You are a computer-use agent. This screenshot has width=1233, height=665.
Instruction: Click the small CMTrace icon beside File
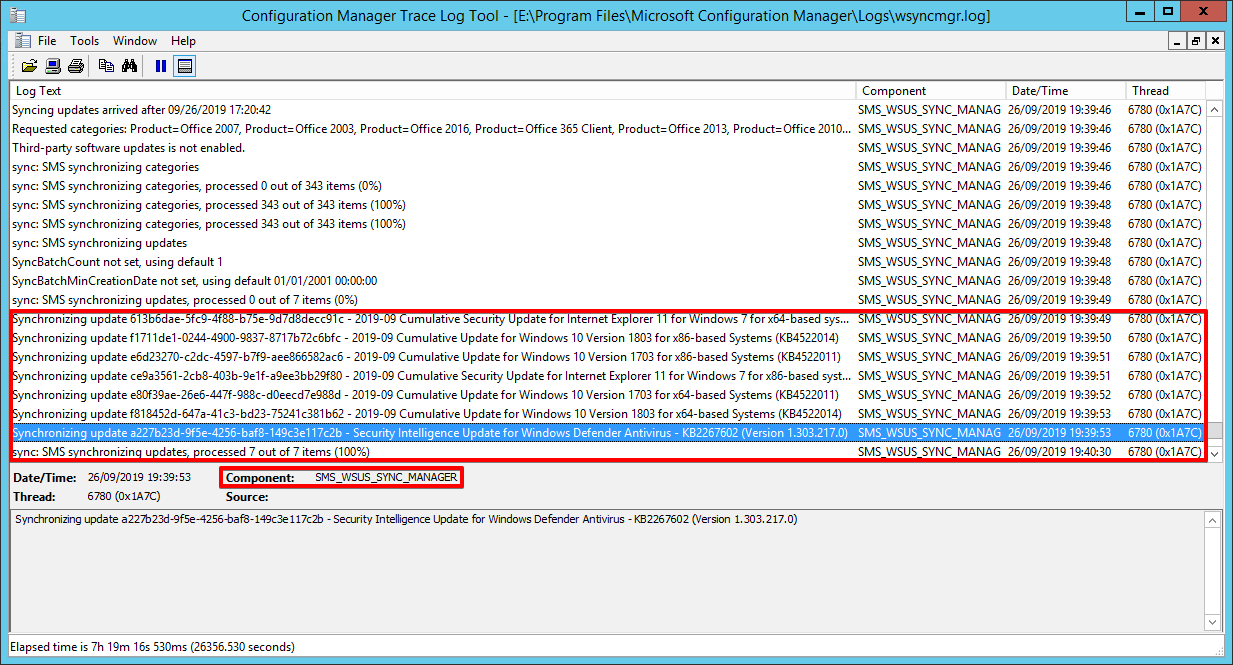21,40
